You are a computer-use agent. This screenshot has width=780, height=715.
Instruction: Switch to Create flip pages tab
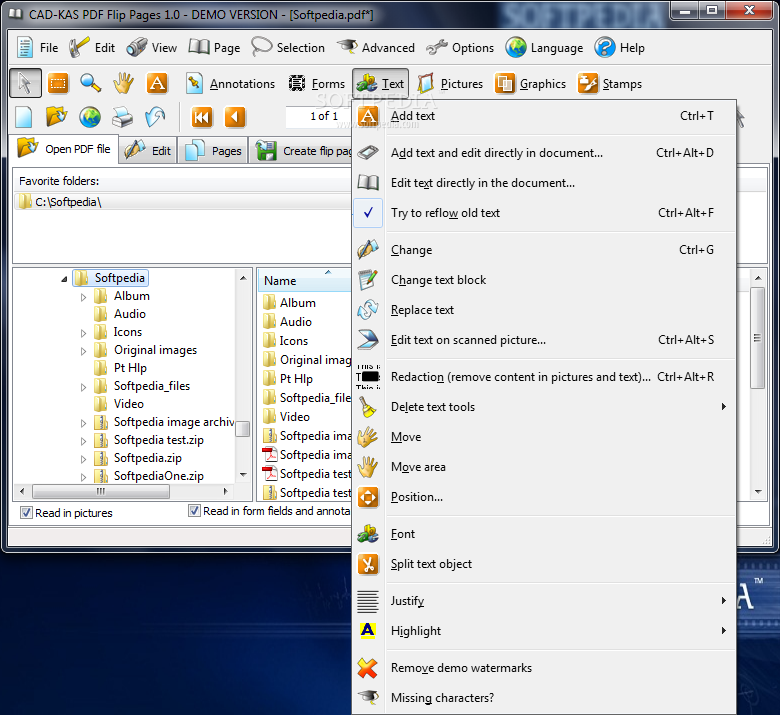[x=301, y=151]
